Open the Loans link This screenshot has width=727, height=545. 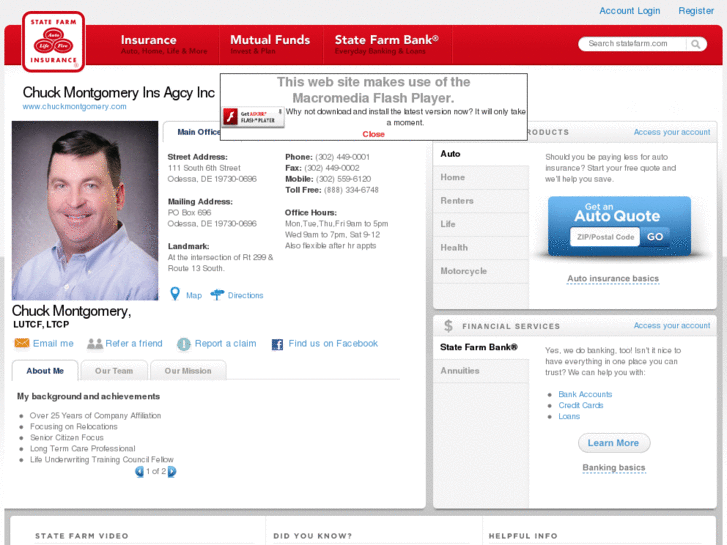[569, 416]
